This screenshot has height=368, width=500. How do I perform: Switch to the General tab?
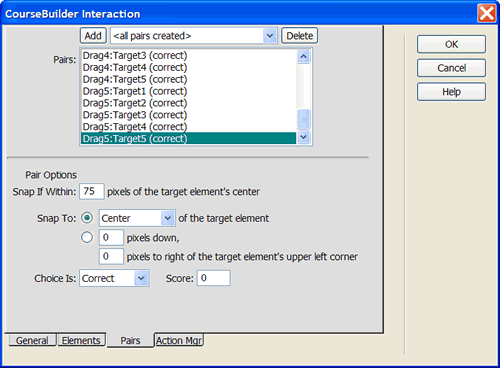tap(32, 340)
